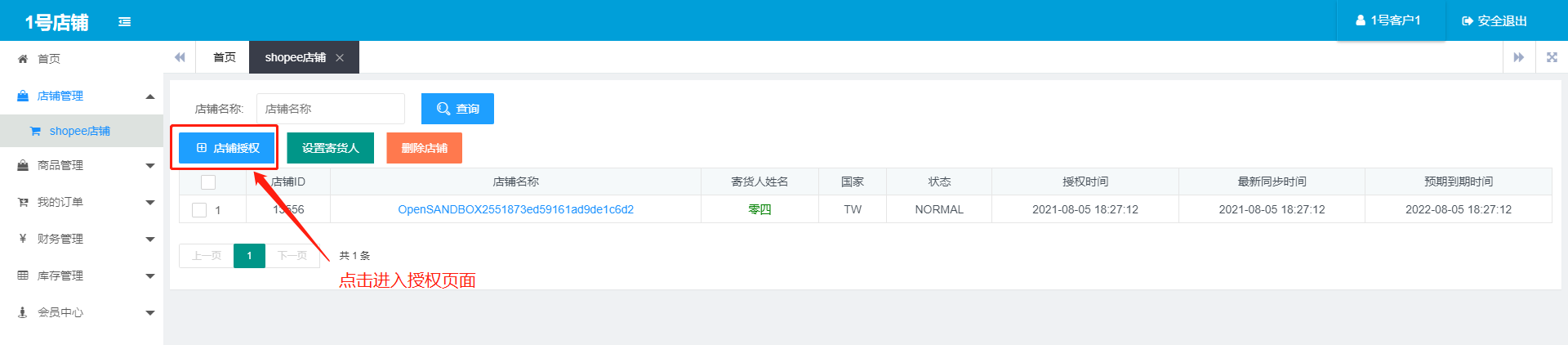1568x345 pixels.
Task: Click the home icon beside 首页 in sidebar
Action: click(23, 59)
